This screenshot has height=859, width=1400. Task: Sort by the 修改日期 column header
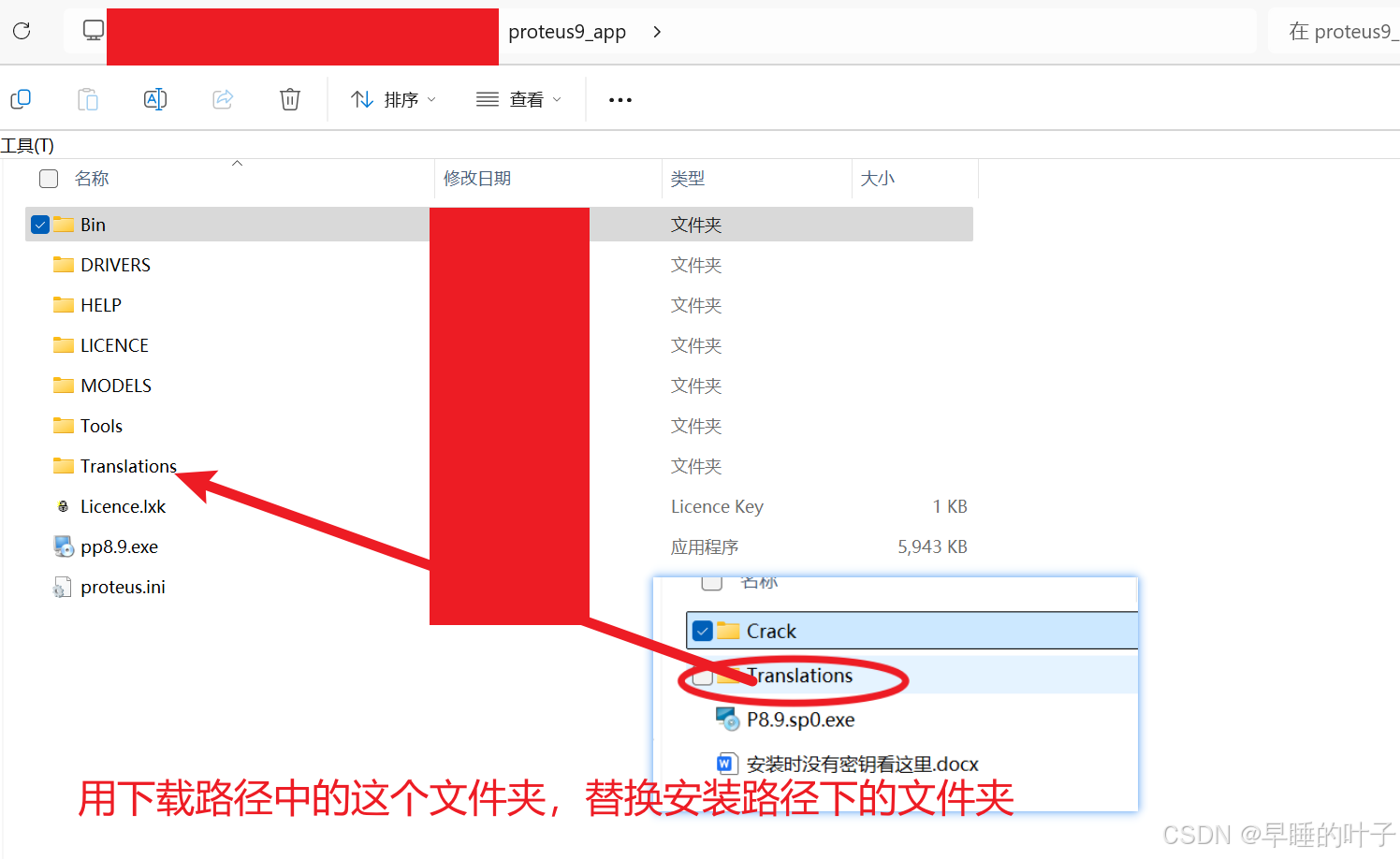pos(477,179)
